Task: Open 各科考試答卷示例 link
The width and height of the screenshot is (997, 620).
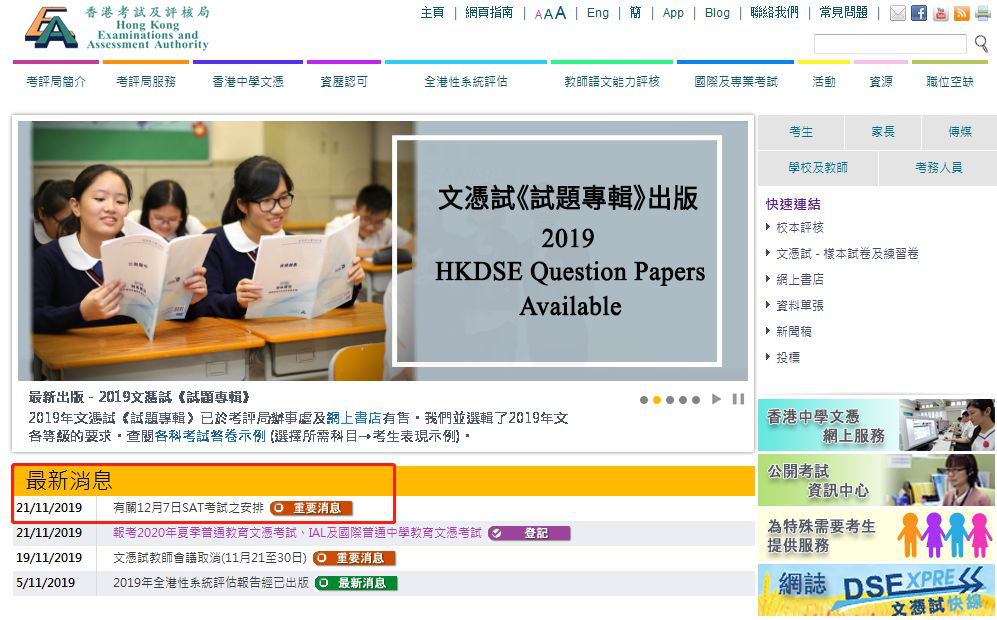Action: pos(210,436)
